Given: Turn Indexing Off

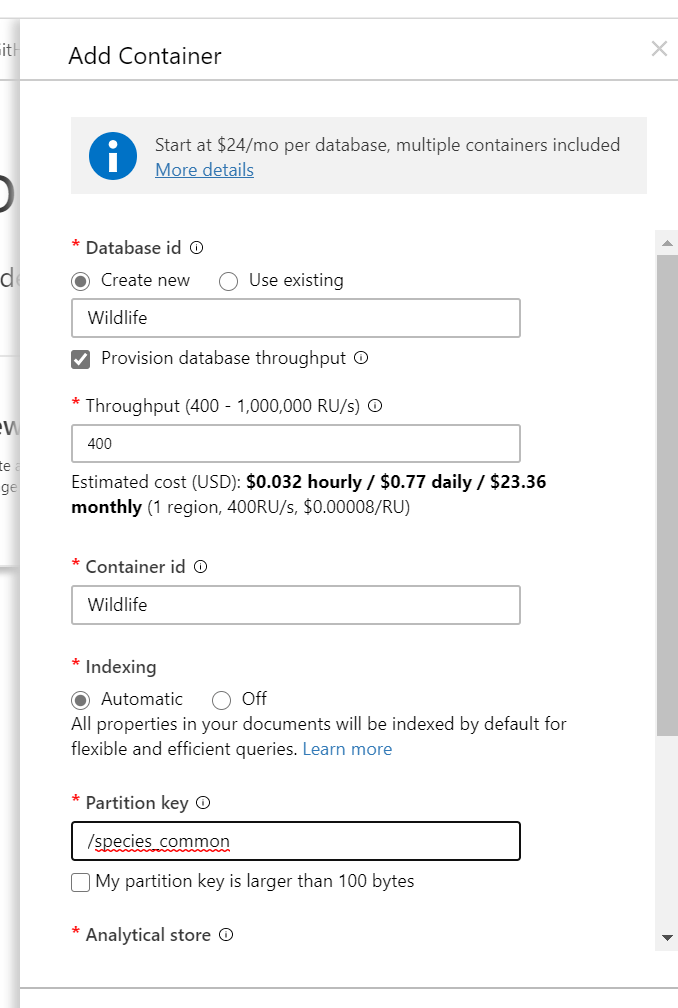Looking at the screenshot, I should coord(222,700).
